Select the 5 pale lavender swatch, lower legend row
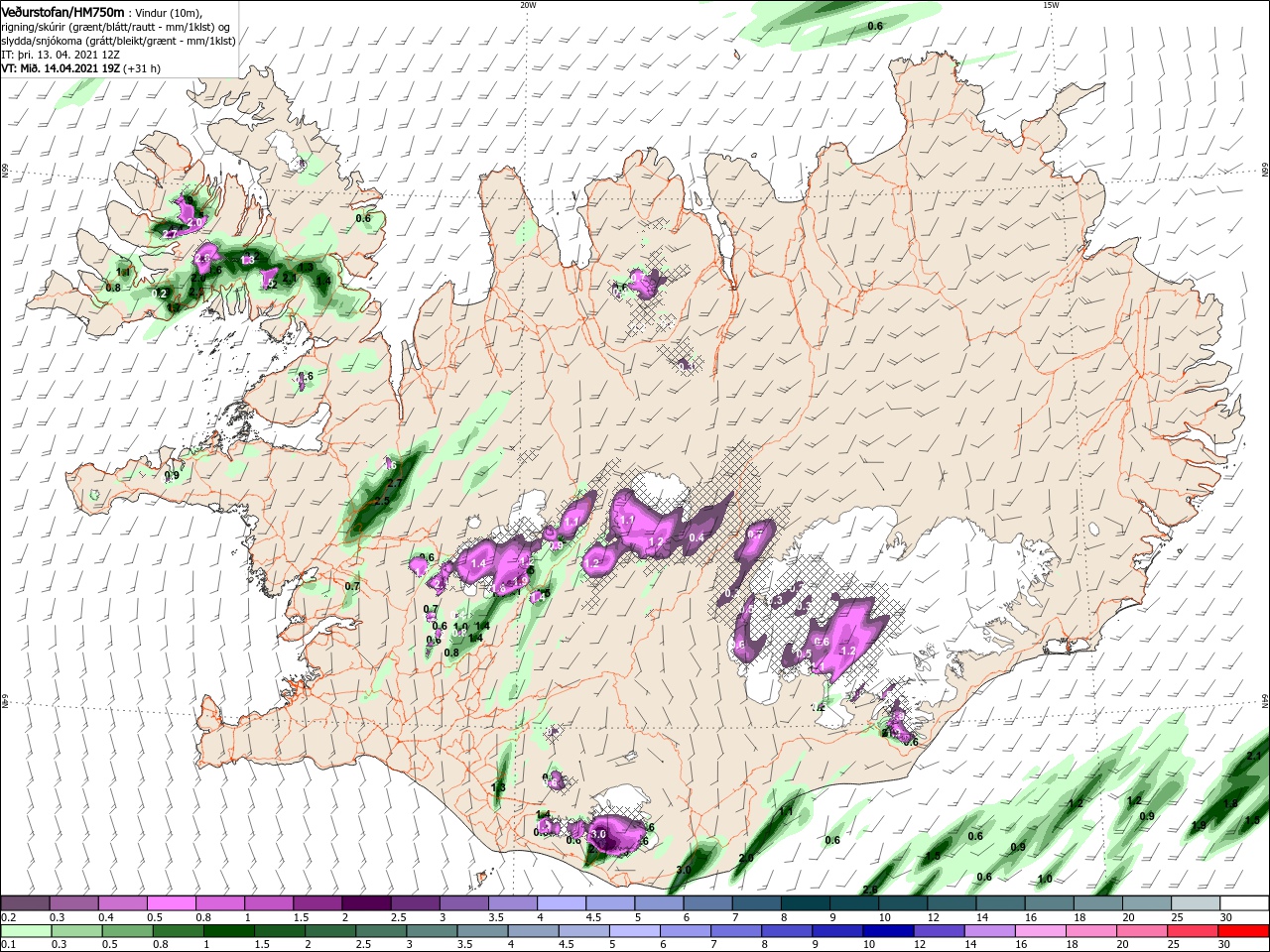Screen dimensions: 1270x952 (x=633, y=931)
